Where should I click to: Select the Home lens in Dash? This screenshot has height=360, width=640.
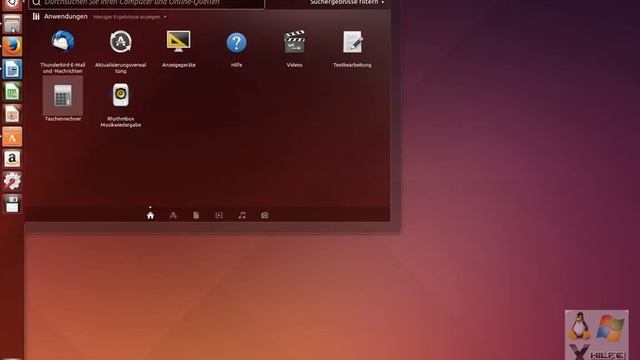click(150, 215)
